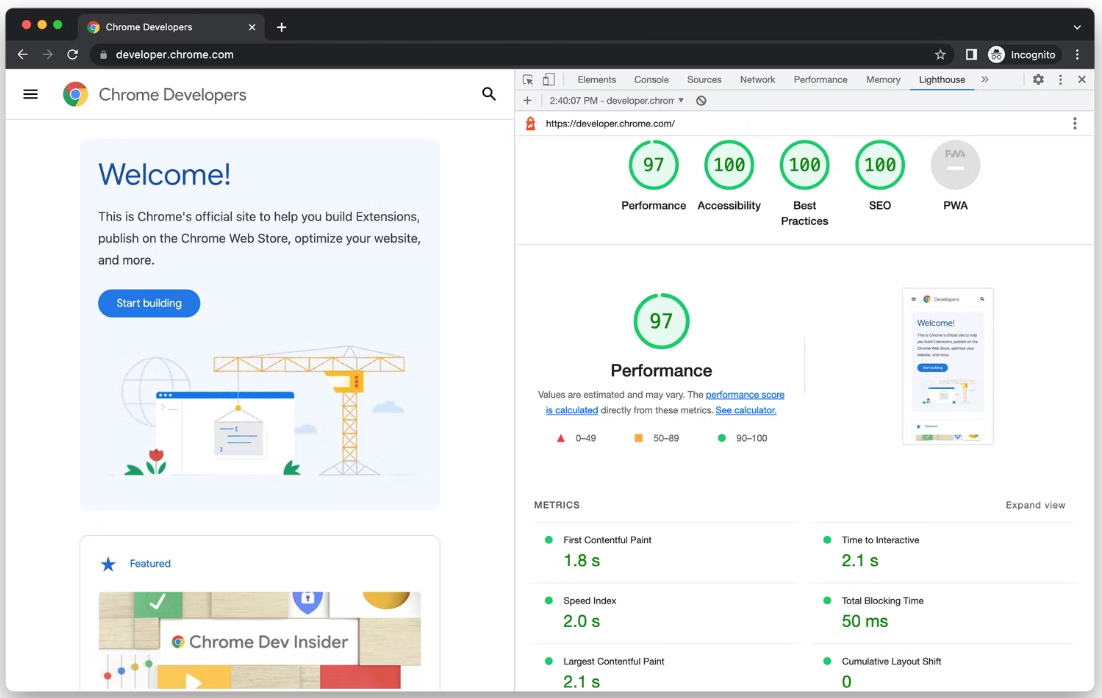The image size is (1102, 698).
Task: Click the search icon on Chrome Developers site
Action: pos(489,94)
